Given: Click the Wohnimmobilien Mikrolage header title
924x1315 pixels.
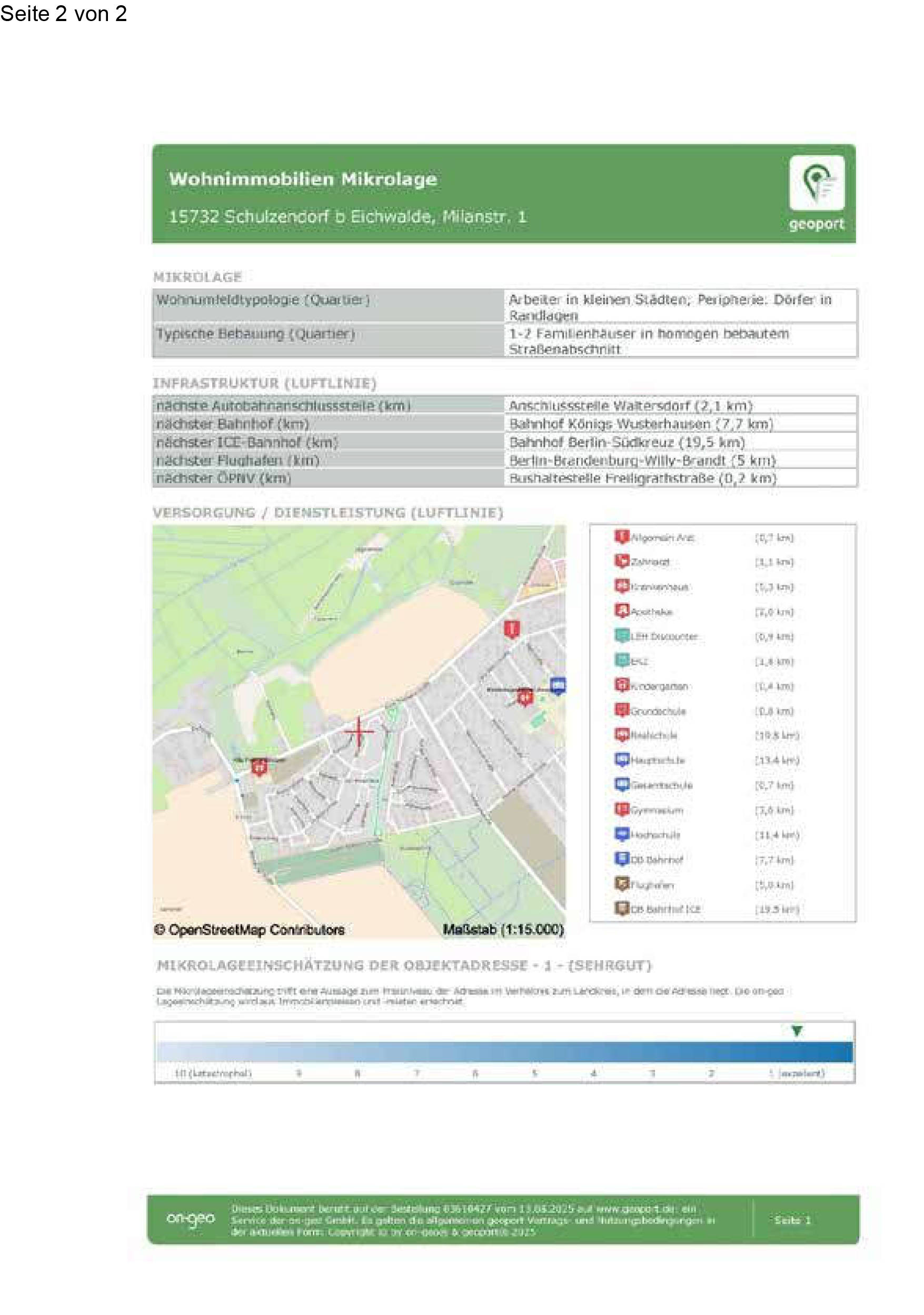Looking at the screenshot, I should [302, 180].
